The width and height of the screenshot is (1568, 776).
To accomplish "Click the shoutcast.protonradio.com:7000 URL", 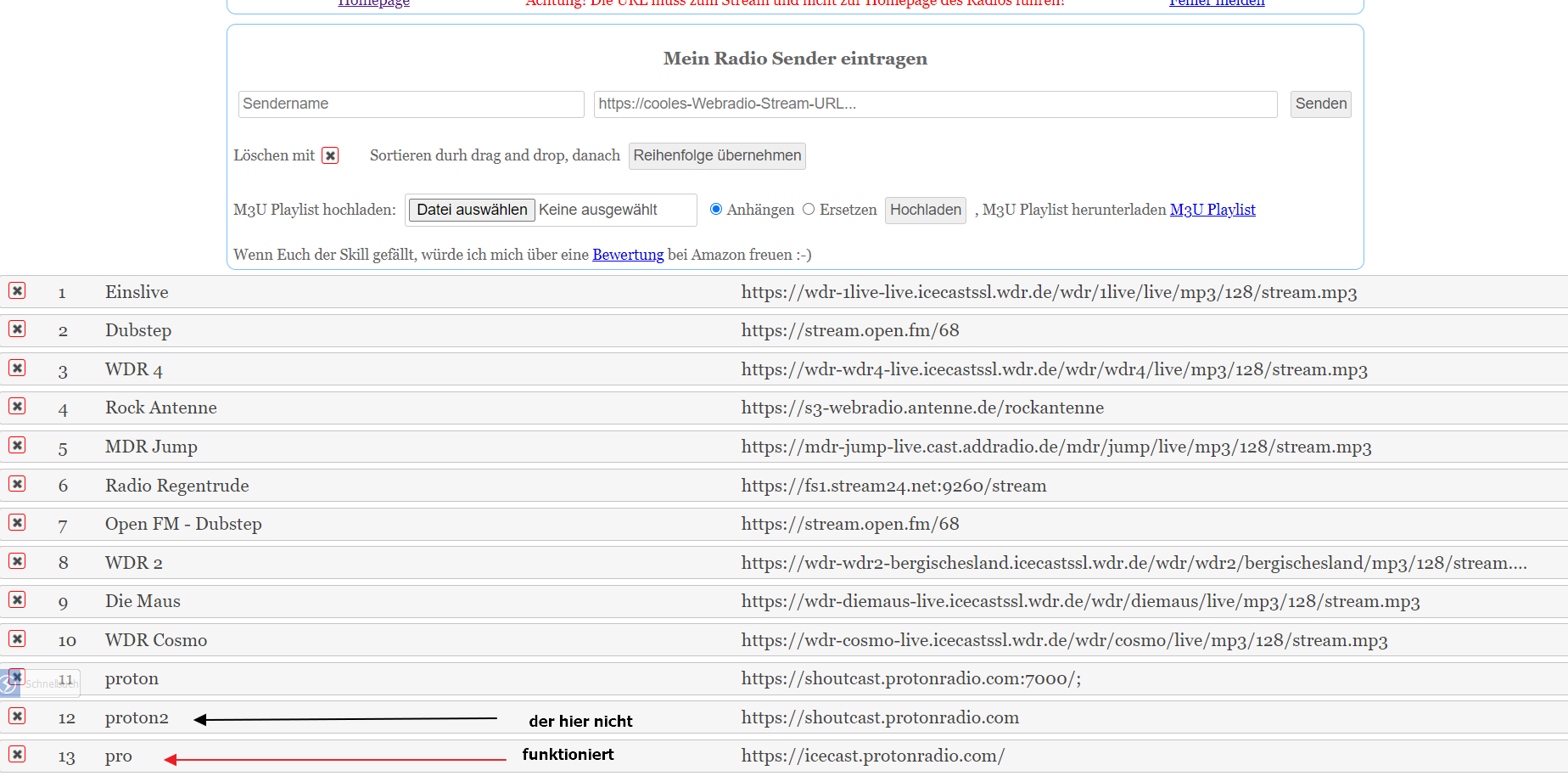I will coord(911,678).
